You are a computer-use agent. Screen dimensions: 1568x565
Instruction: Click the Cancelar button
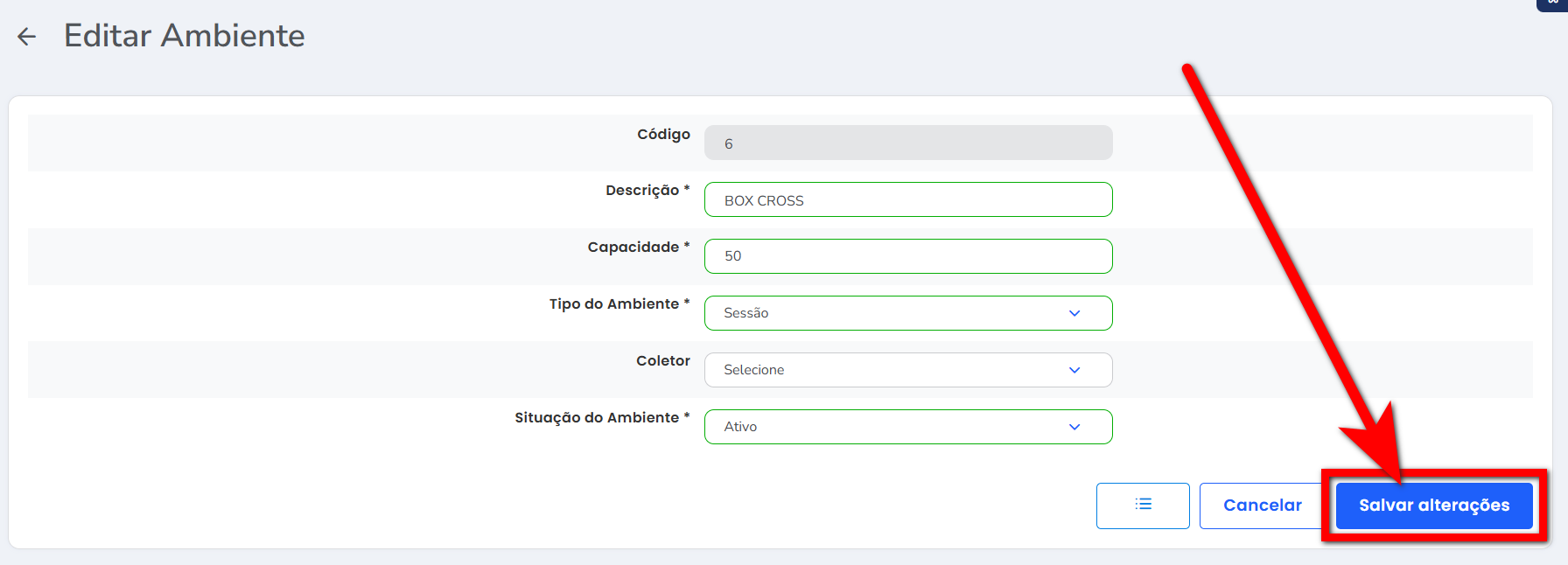1262,506
